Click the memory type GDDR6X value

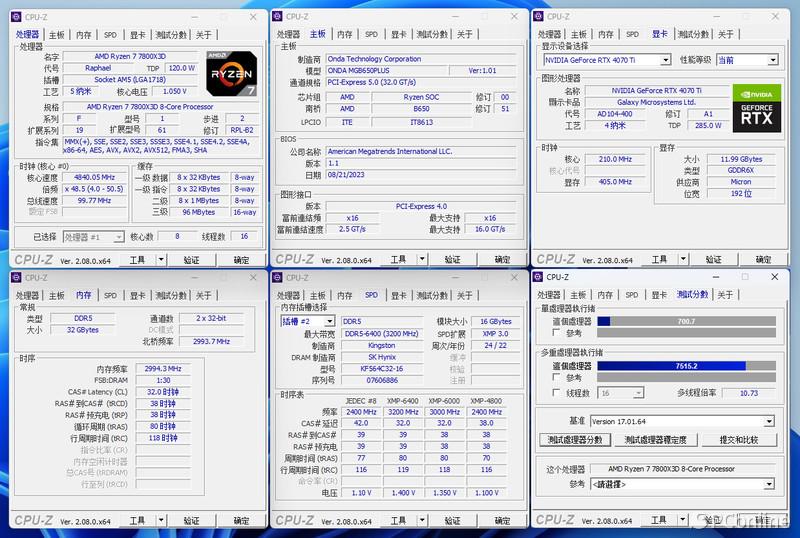(741, 170)
